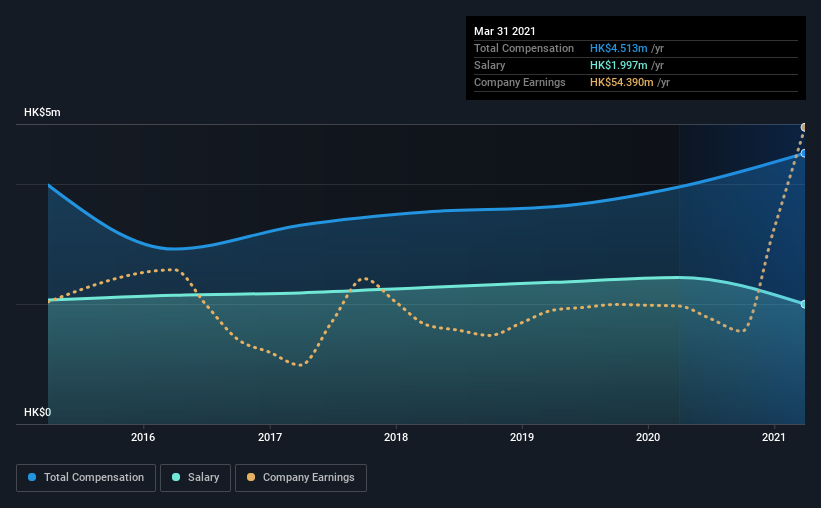Click the 2018 x-axis label
821x508 pixels.
[x=396, y=437]
